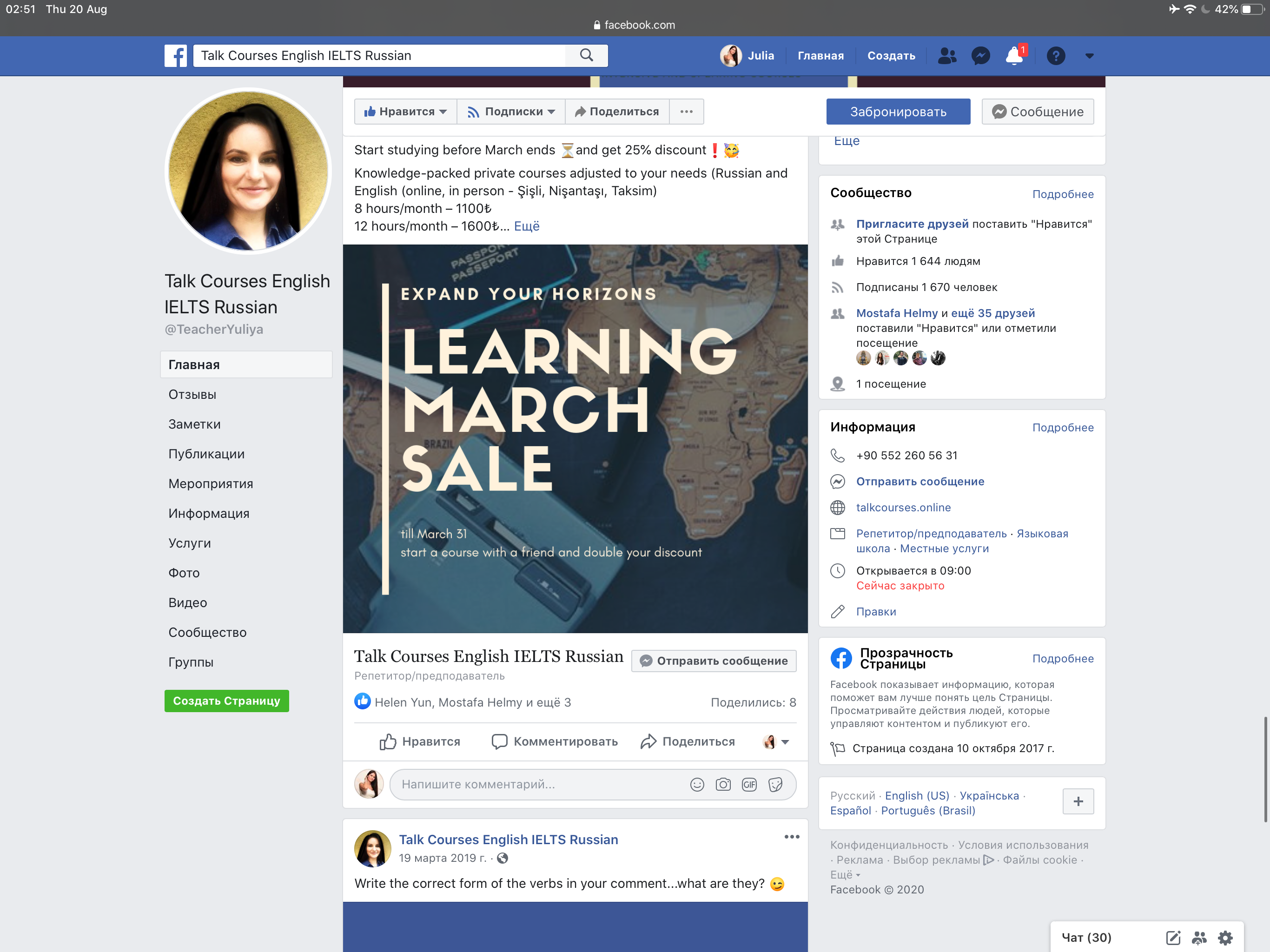Share the post via Поделиться

pyautogui.click(x=688, y=742)
